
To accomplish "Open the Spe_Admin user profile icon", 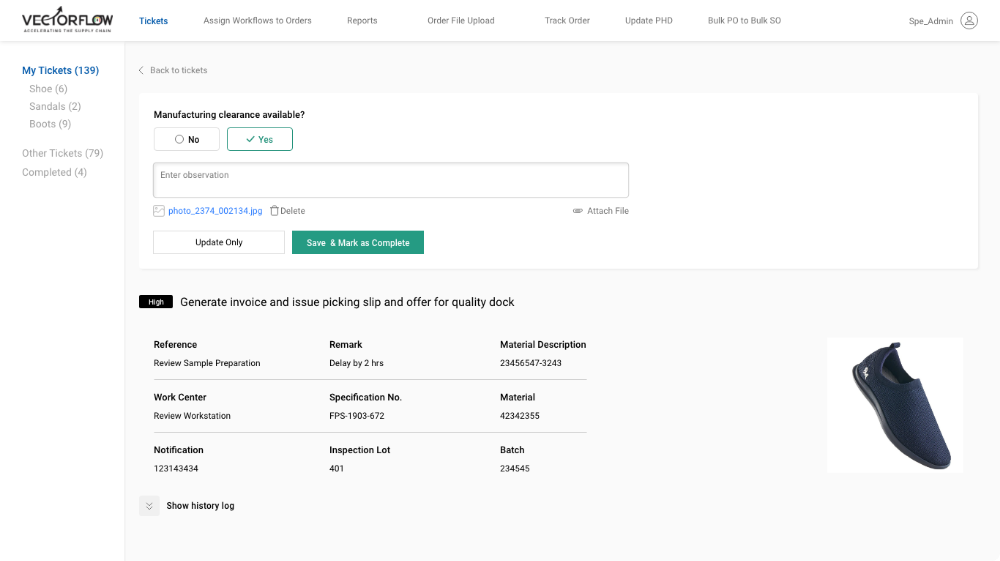I will pyautogui.click(x=968, y=20).
